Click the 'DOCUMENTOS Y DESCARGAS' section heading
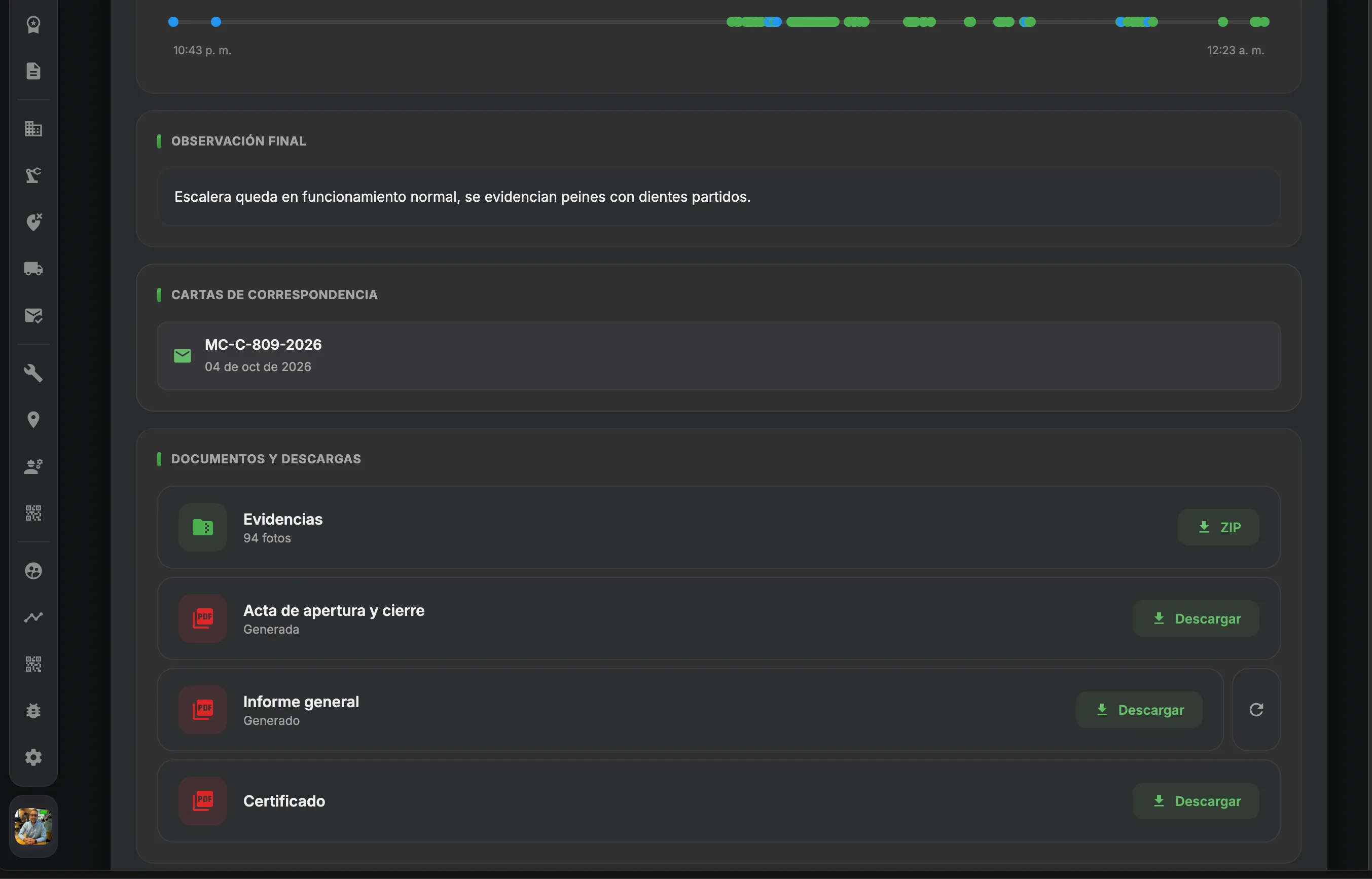Viewport: 1372px width, 879px height. (266, 459)
